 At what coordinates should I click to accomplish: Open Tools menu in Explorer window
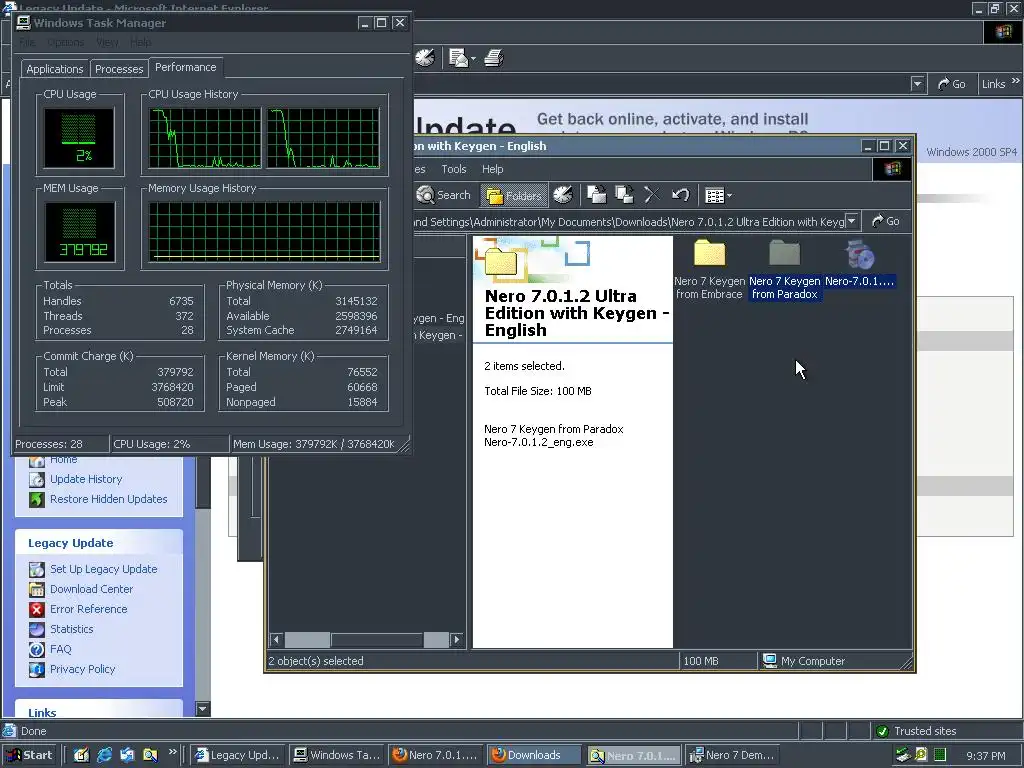coord(453,169)
